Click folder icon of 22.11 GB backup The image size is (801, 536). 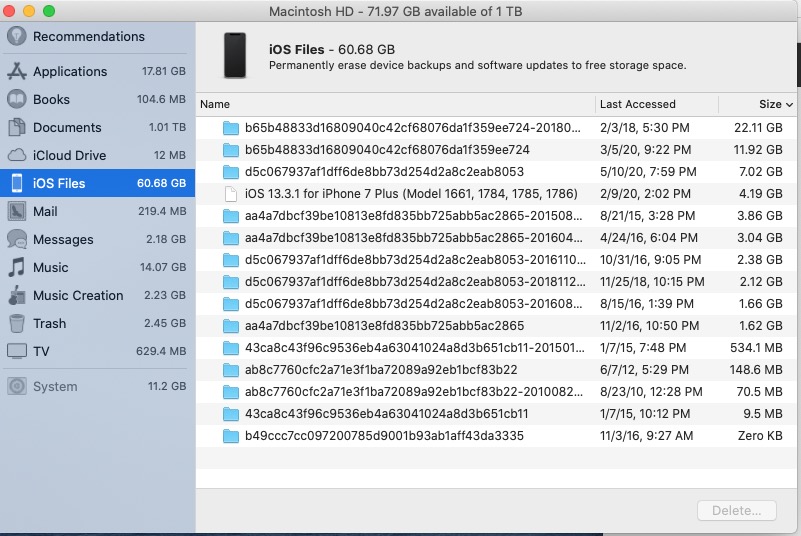click(231, 128)
